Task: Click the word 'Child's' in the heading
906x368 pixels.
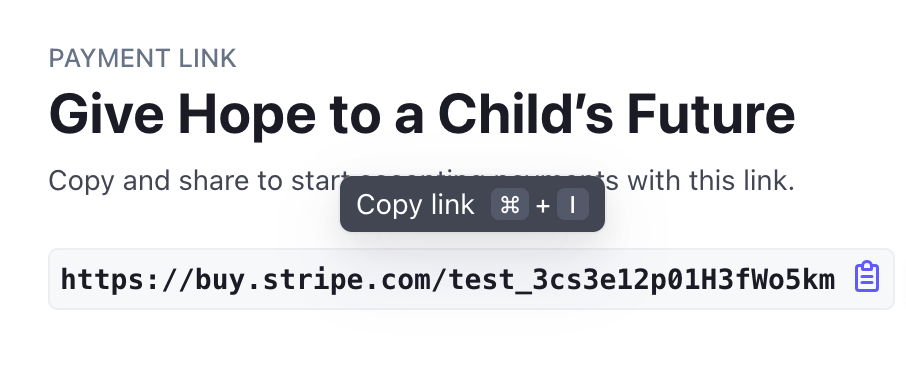Action: [526, 114]
